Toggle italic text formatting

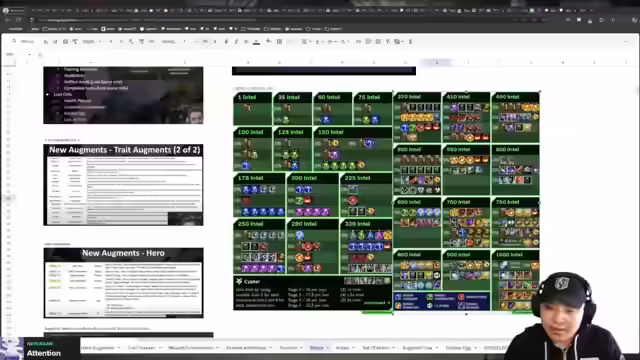point(236,42)
